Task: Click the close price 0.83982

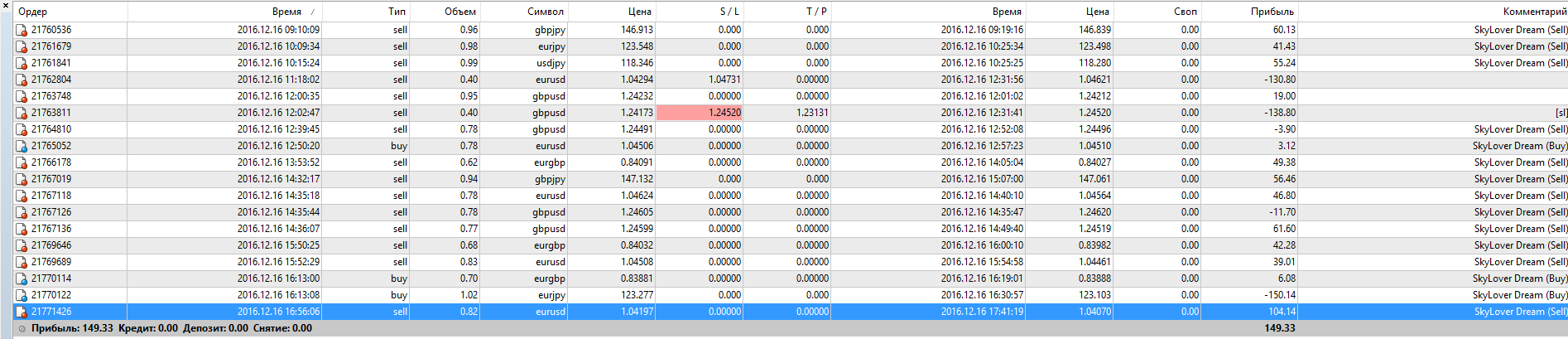Action: point(1094,245)
